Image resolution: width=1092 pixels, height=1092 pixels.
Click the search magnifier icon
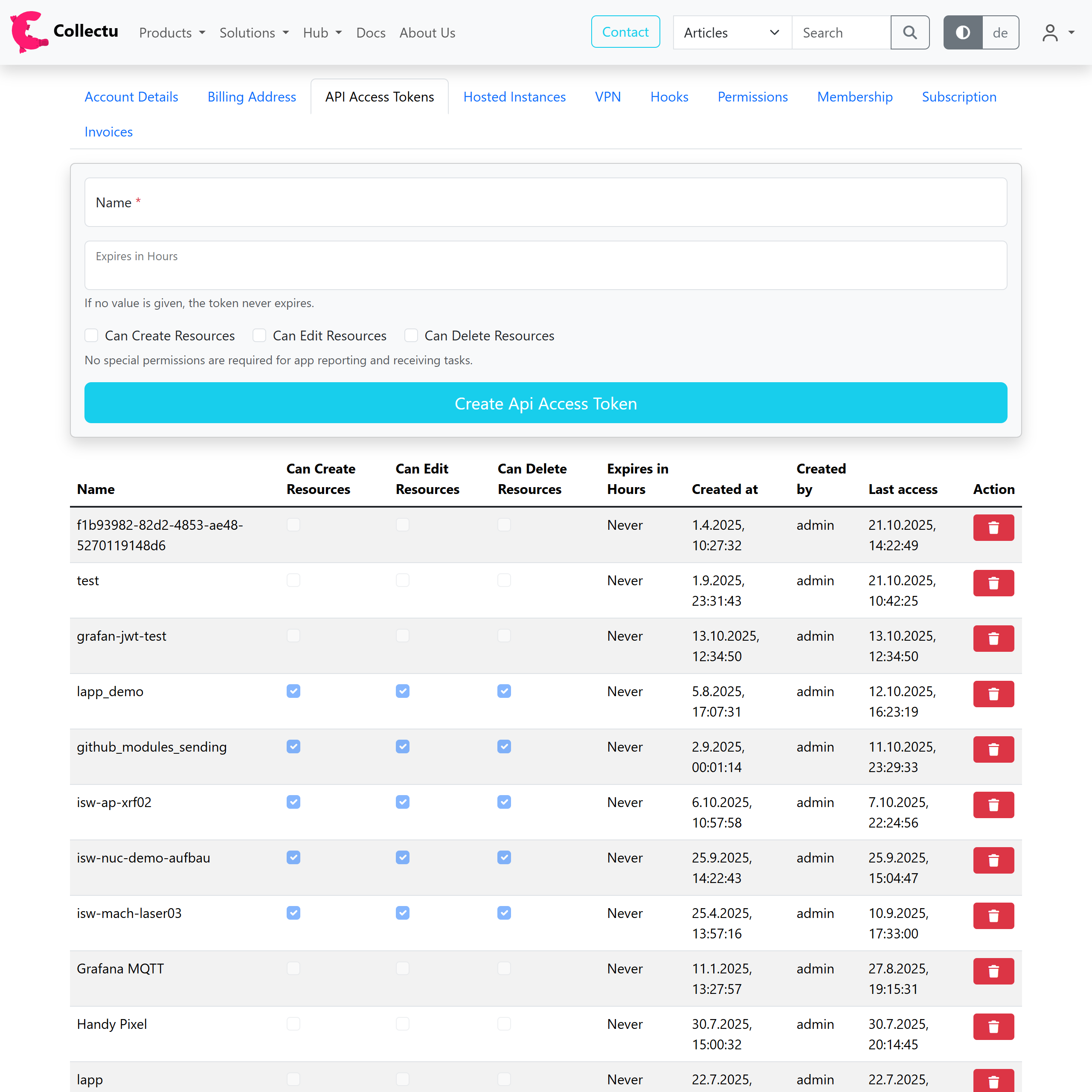click(909, 33)
